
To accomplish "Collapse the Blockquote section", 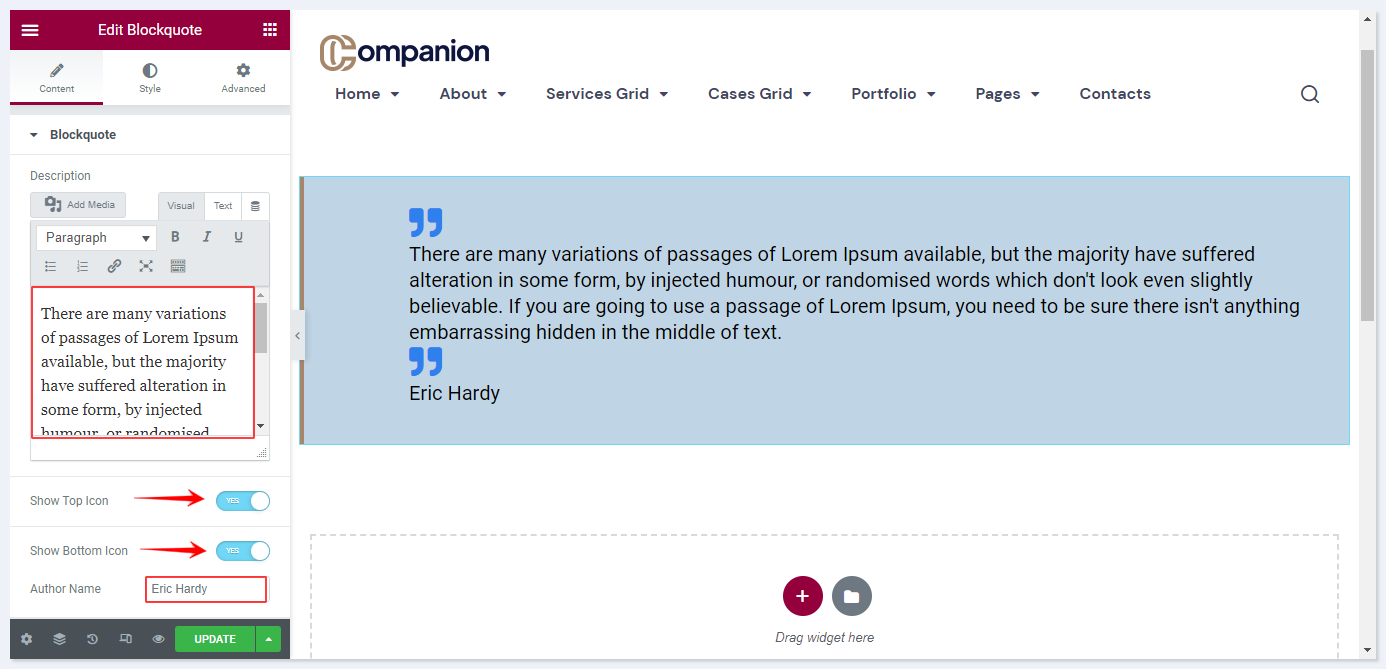I will coord(73,135).
